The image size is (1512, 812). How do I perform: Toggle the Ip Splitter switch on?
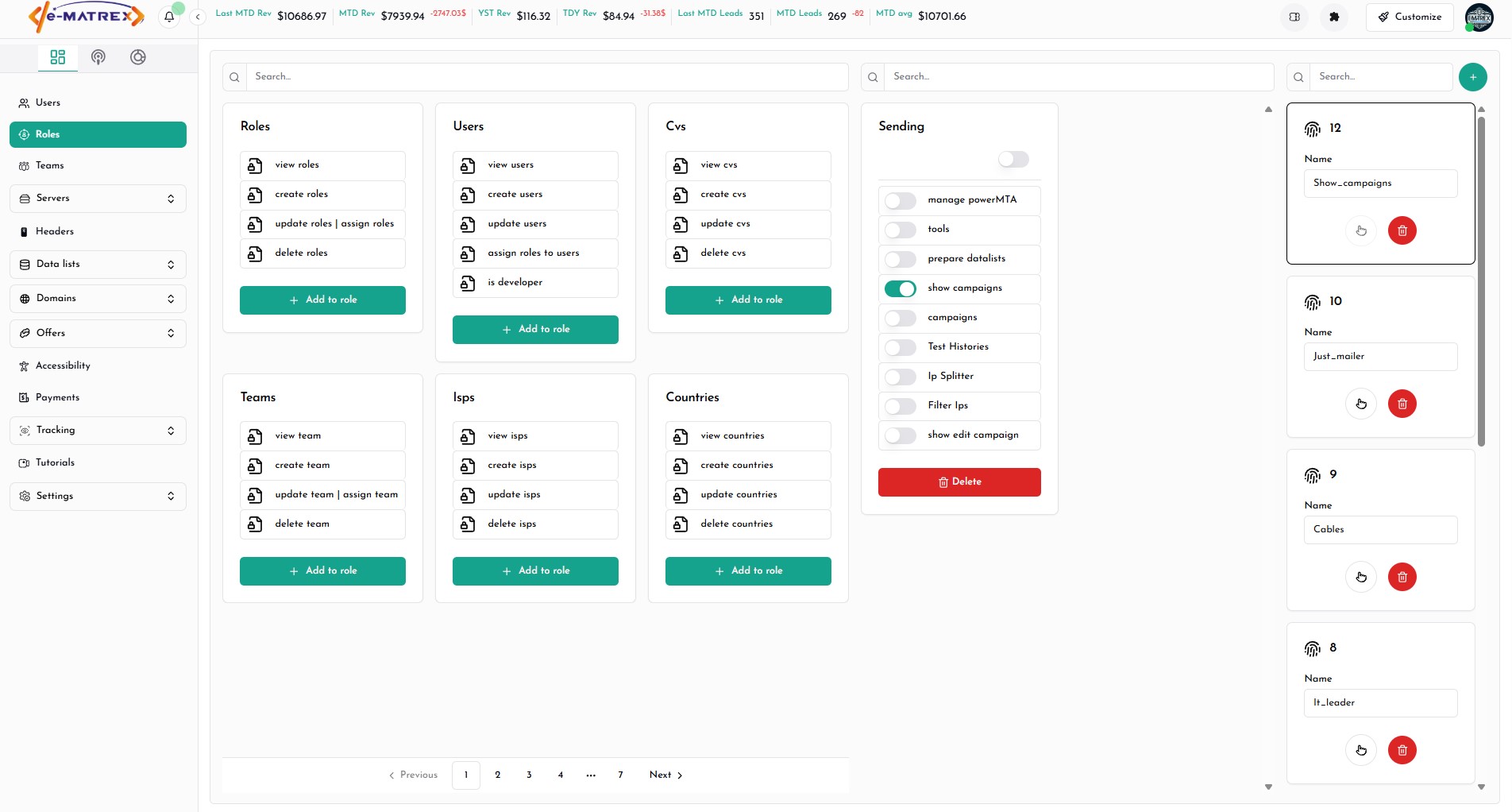901,377
